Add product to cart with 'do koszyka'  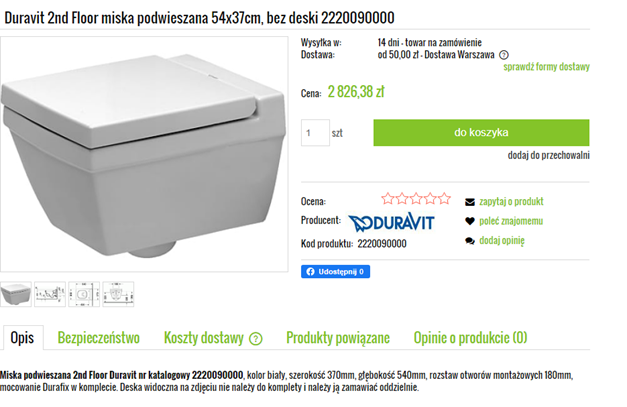click(x=481, y=132)
